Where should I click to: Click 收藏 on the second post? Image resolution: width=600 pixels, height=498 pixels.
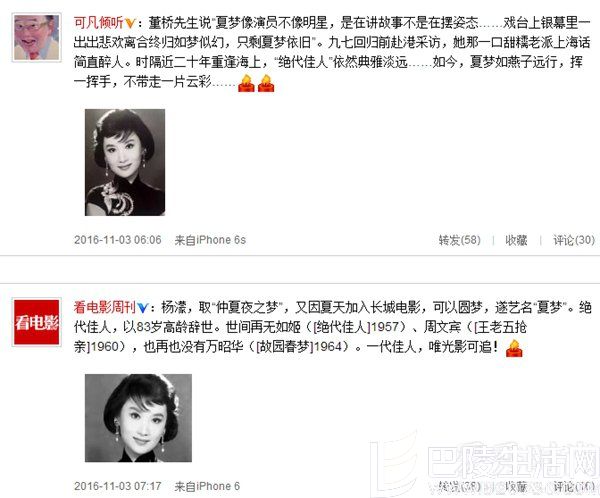tap(516, 486)
